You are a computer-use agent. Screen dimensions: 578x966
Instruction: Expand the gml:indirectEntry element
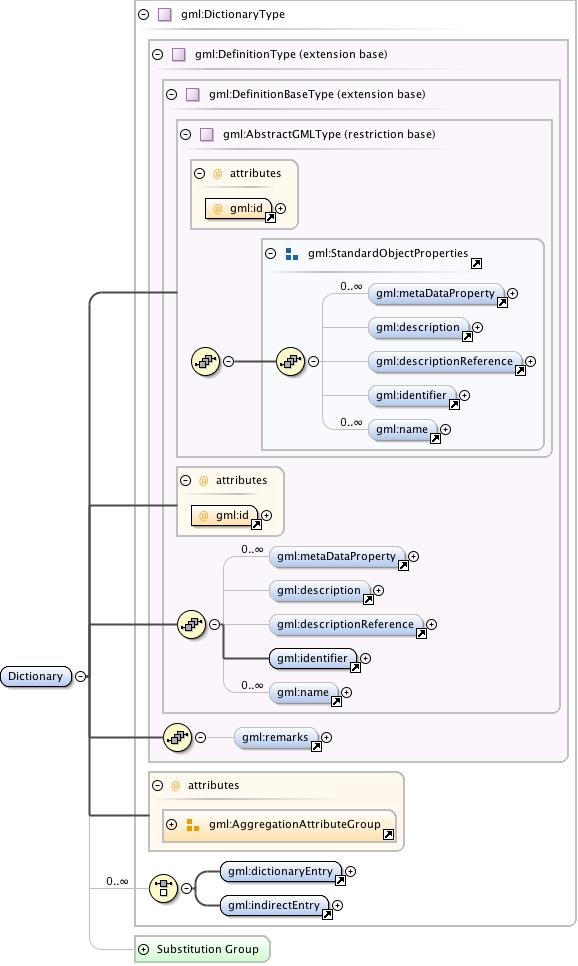[x=338, y=906]
